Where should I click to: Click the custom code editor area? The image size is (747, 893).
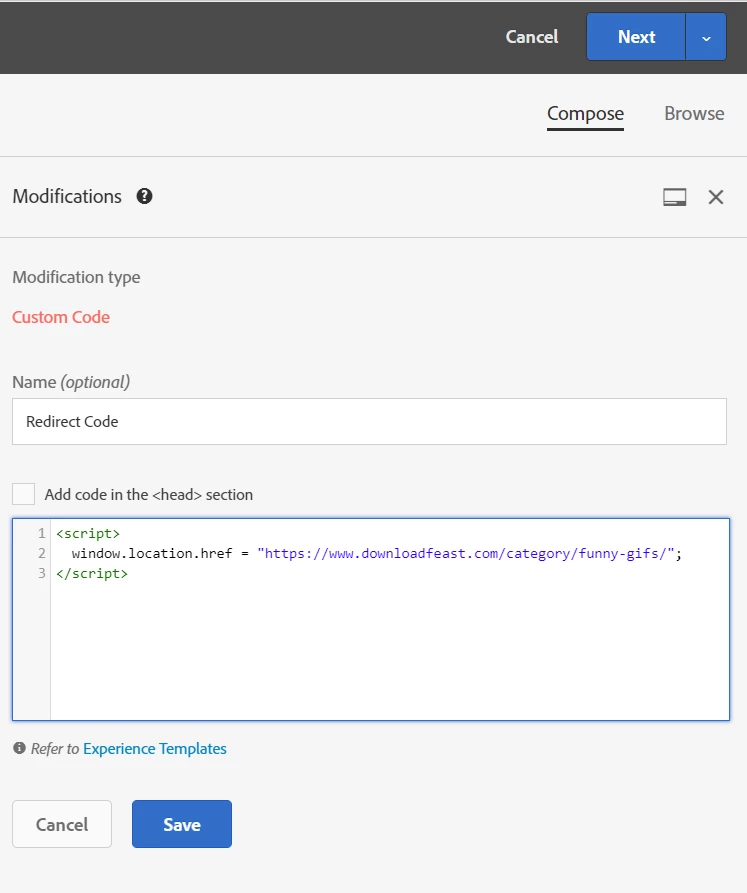point(371,620)
